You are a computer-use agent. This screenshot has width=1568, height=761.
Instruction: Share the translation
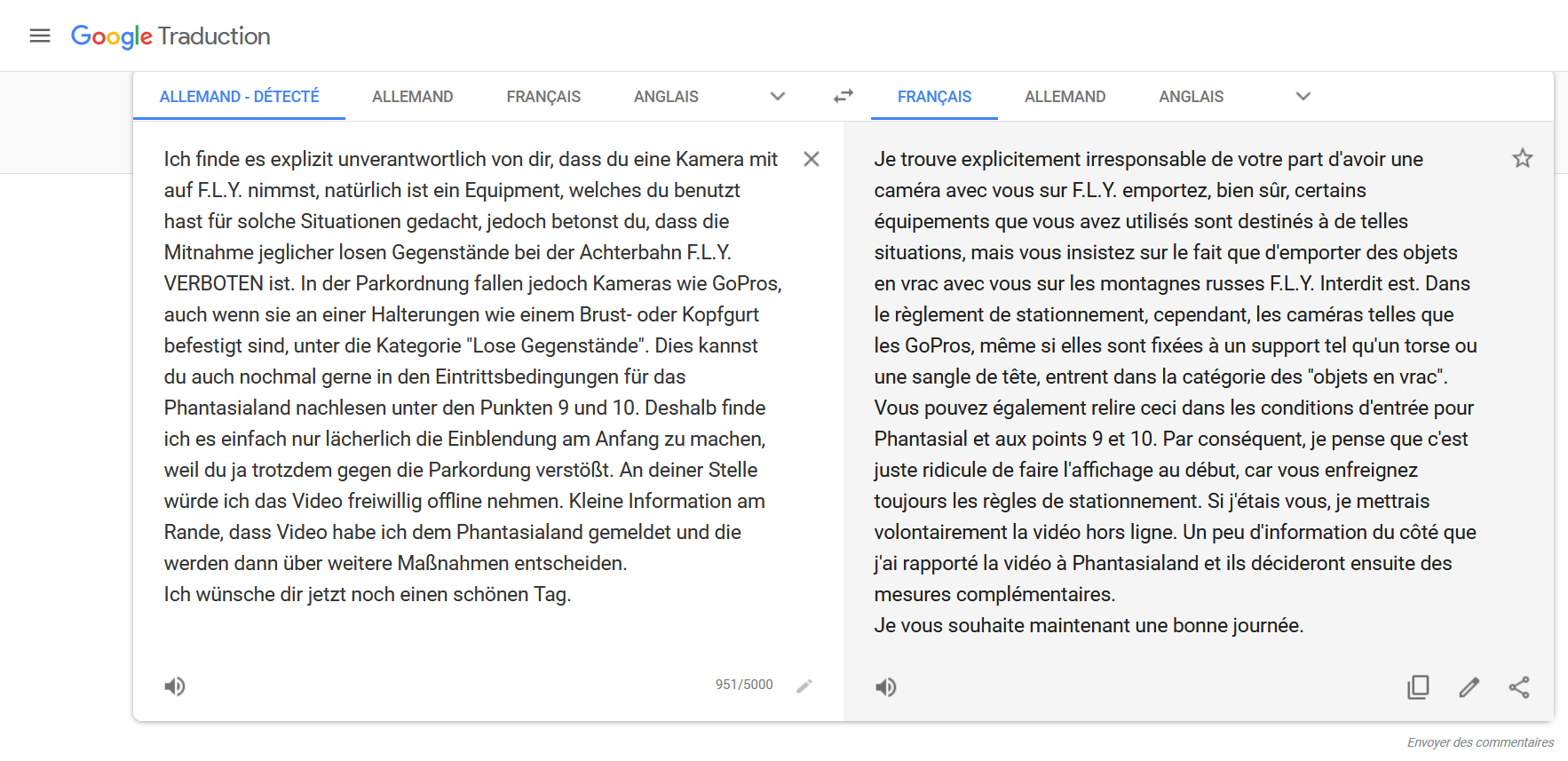[1519, 687]
